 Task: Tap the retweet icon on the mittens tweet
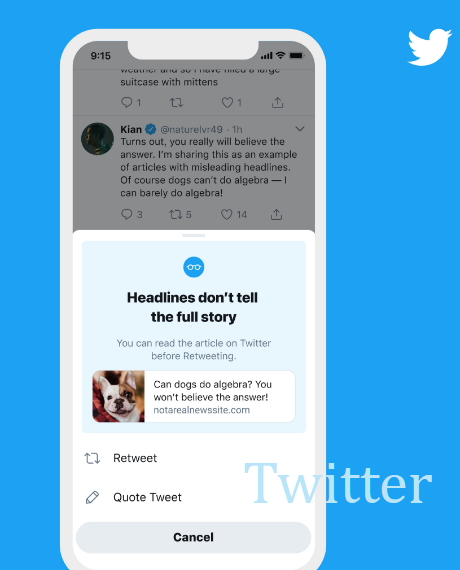176,103
